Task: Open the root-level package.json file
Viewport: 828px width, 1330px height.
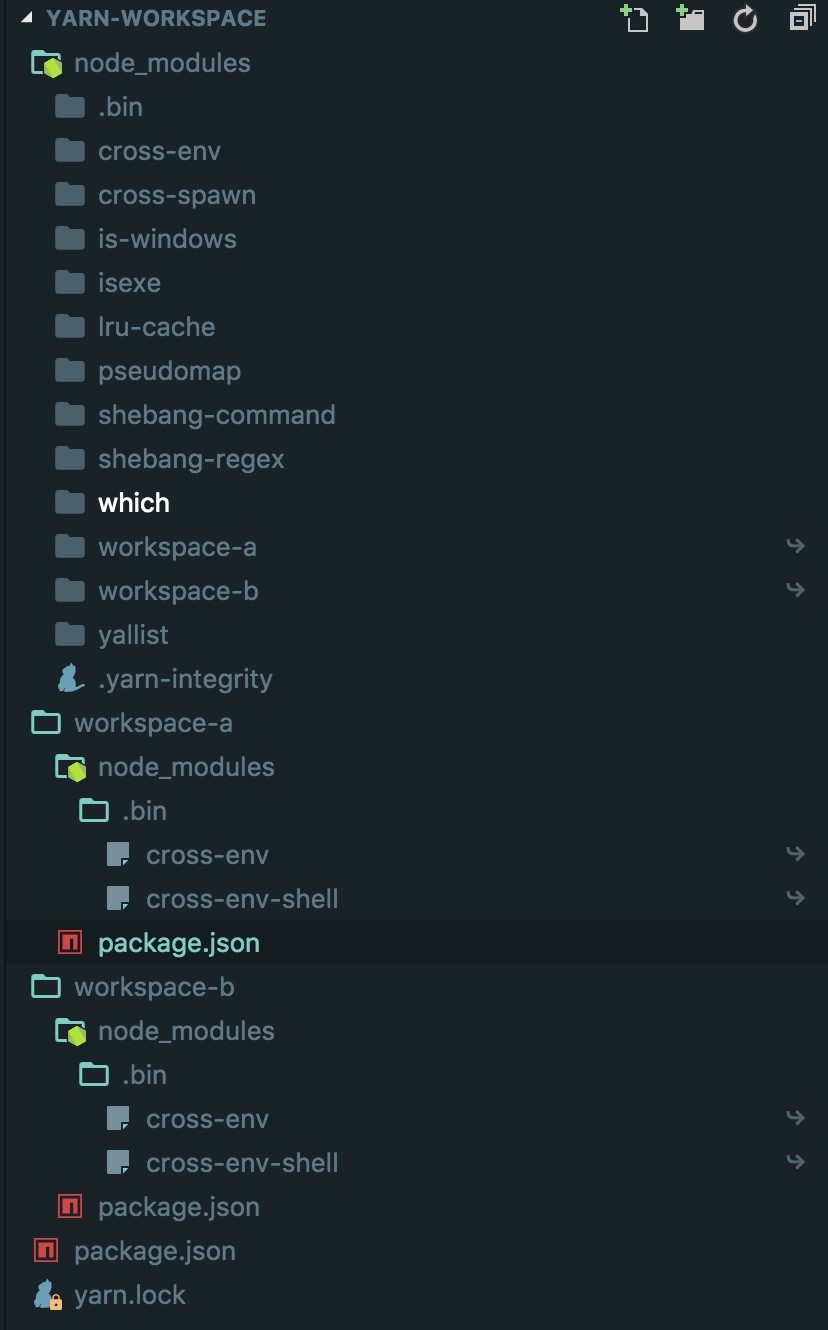Action: (154, 1251)
